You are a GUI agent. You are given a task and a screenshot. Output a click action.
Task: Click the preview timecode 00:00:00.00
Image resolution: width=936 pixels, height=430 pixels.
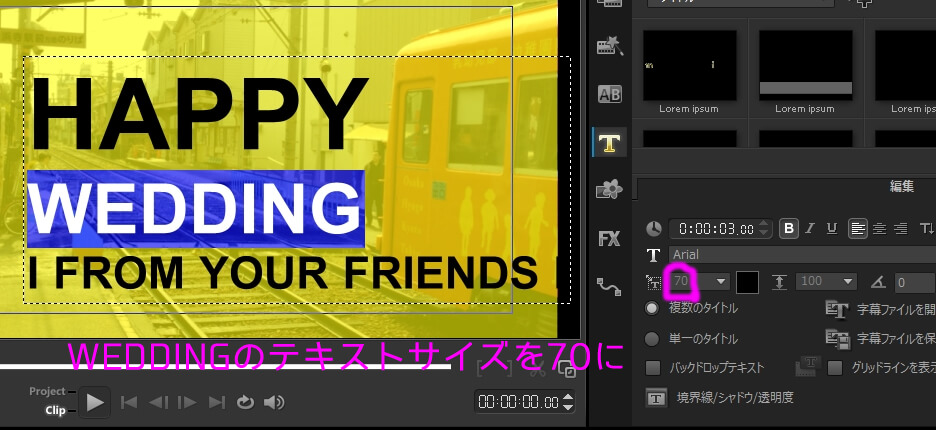[x=518, y=402]
